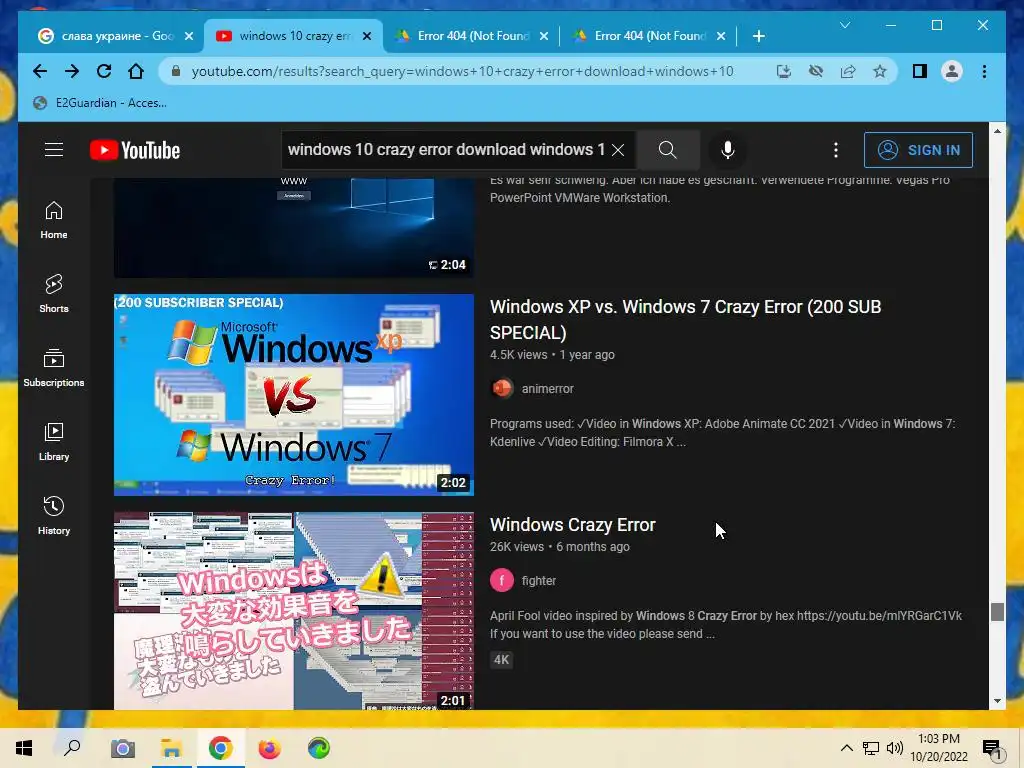Viewport: 1024px width, 768px height.
Task: Toggle the Chrome side panel
Action: [x=920, y=71]
